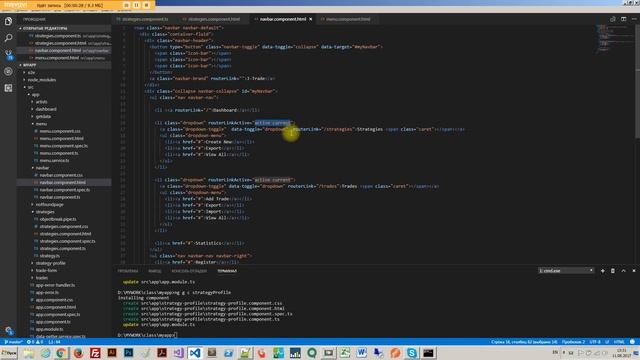Open Visual Studio from the taskbar
The image size is (640, 360).
178,353
